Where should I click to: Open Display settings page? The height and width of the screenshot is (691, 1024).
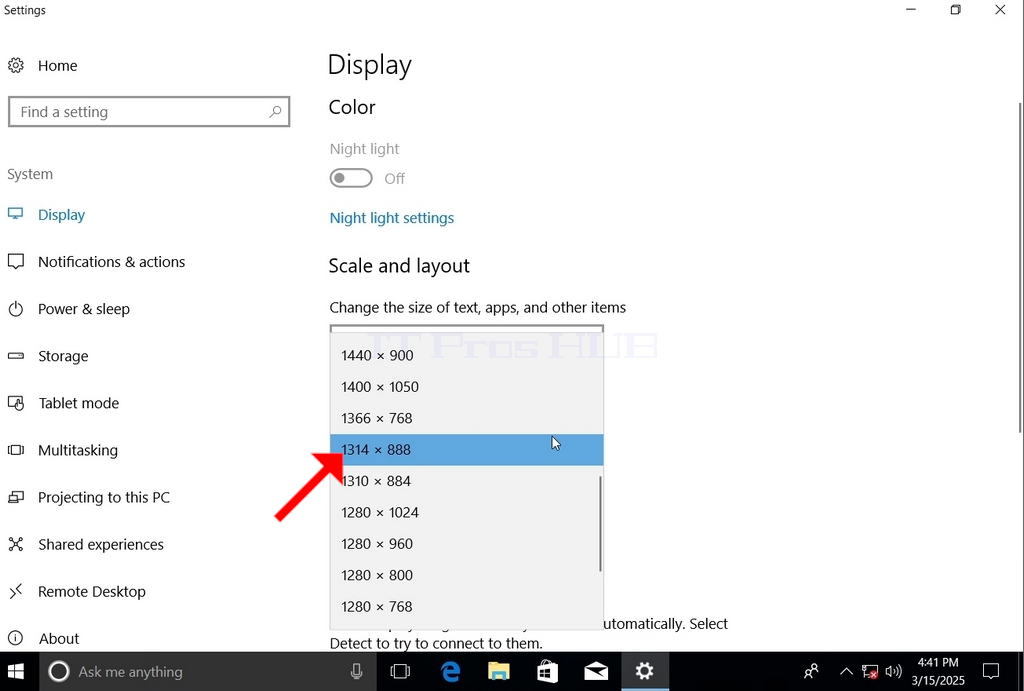click(61, 215)
